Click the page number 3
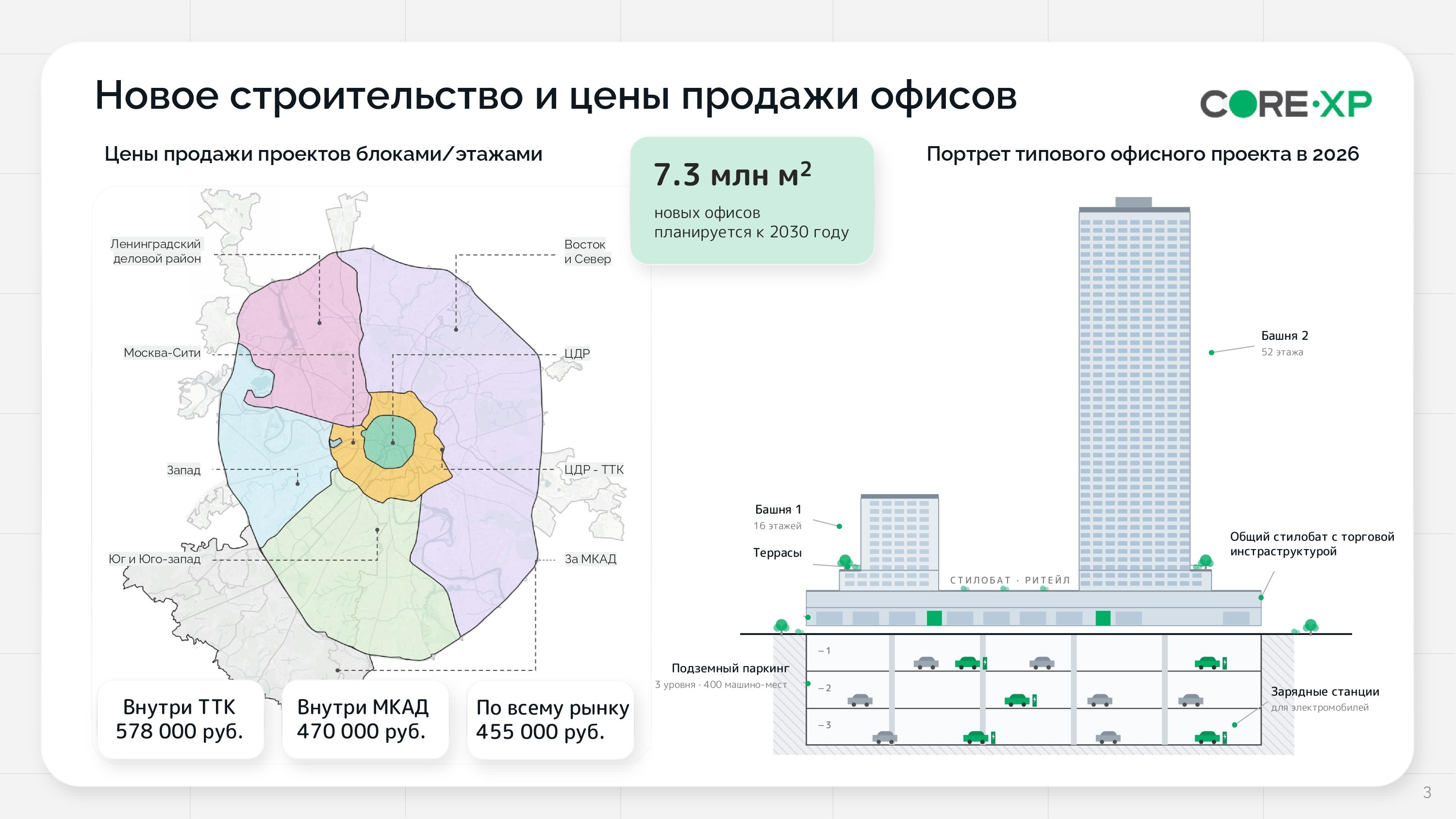The height and width of the screenshot is (819, 1456). (1426, 793)
